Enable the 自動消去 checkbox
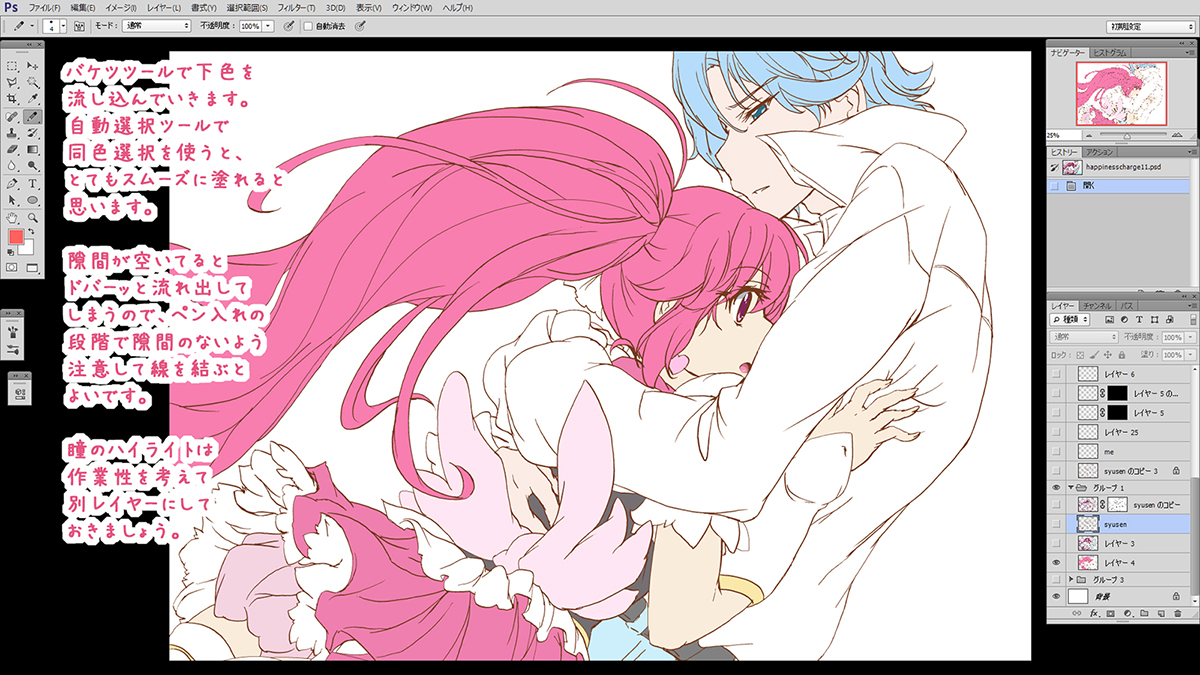Viewport: 1200px width, 675px height. pos(309,25)
